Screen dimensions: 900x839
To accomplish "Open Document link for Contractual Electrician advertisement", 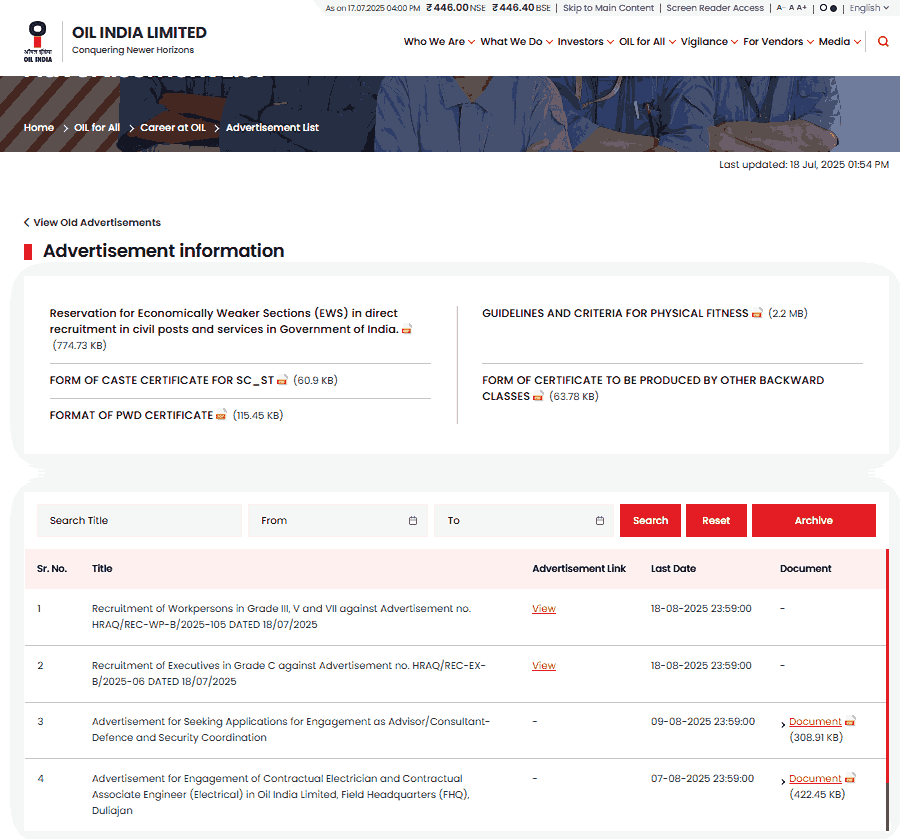I will tap(815, 778).
